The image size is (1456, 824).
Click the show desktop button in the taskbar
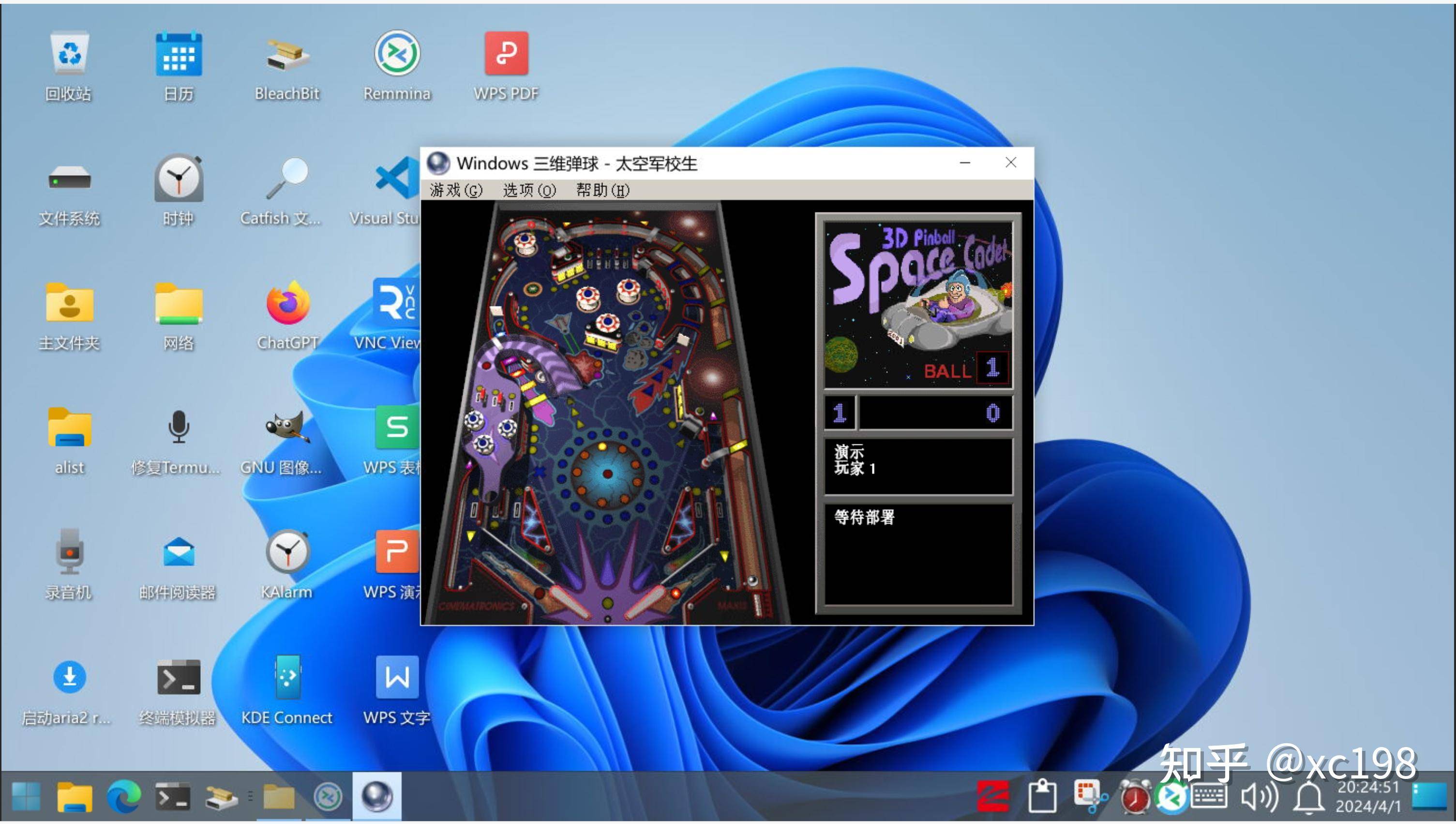point(1430,797)
